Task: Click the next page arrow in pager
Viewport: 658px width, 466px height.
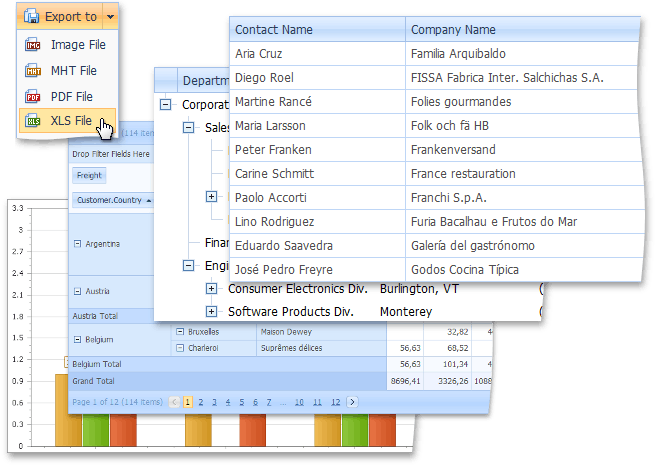Action: click(352, 402)
